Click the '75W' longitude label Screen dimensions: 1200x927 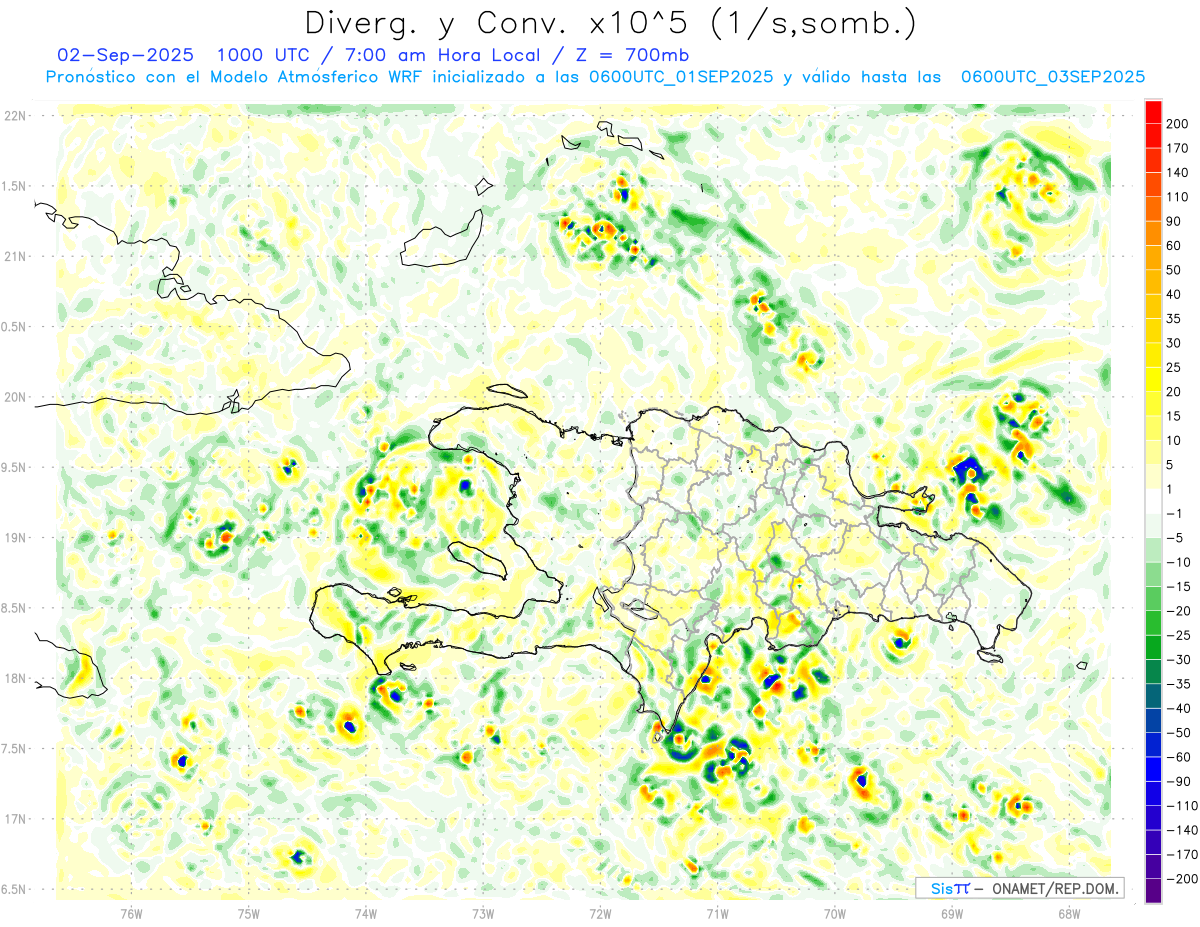tap(249, 913)
